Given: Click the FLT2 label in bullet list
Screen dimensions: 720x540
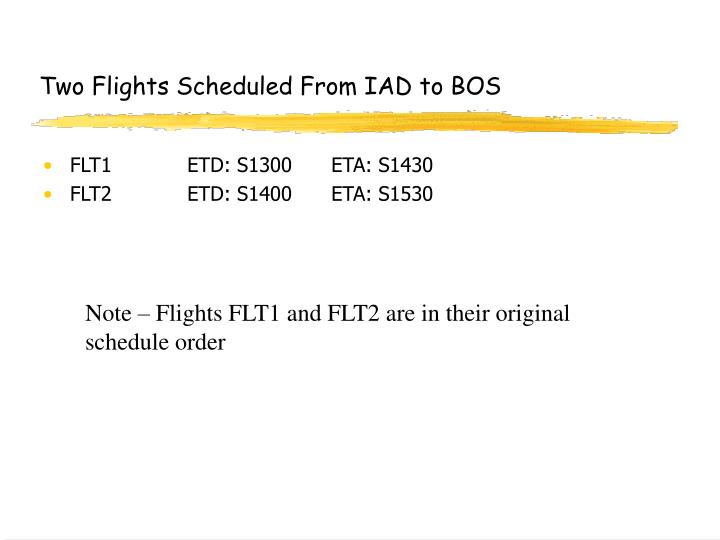Looking at the screenshot, I should [90, 194].
